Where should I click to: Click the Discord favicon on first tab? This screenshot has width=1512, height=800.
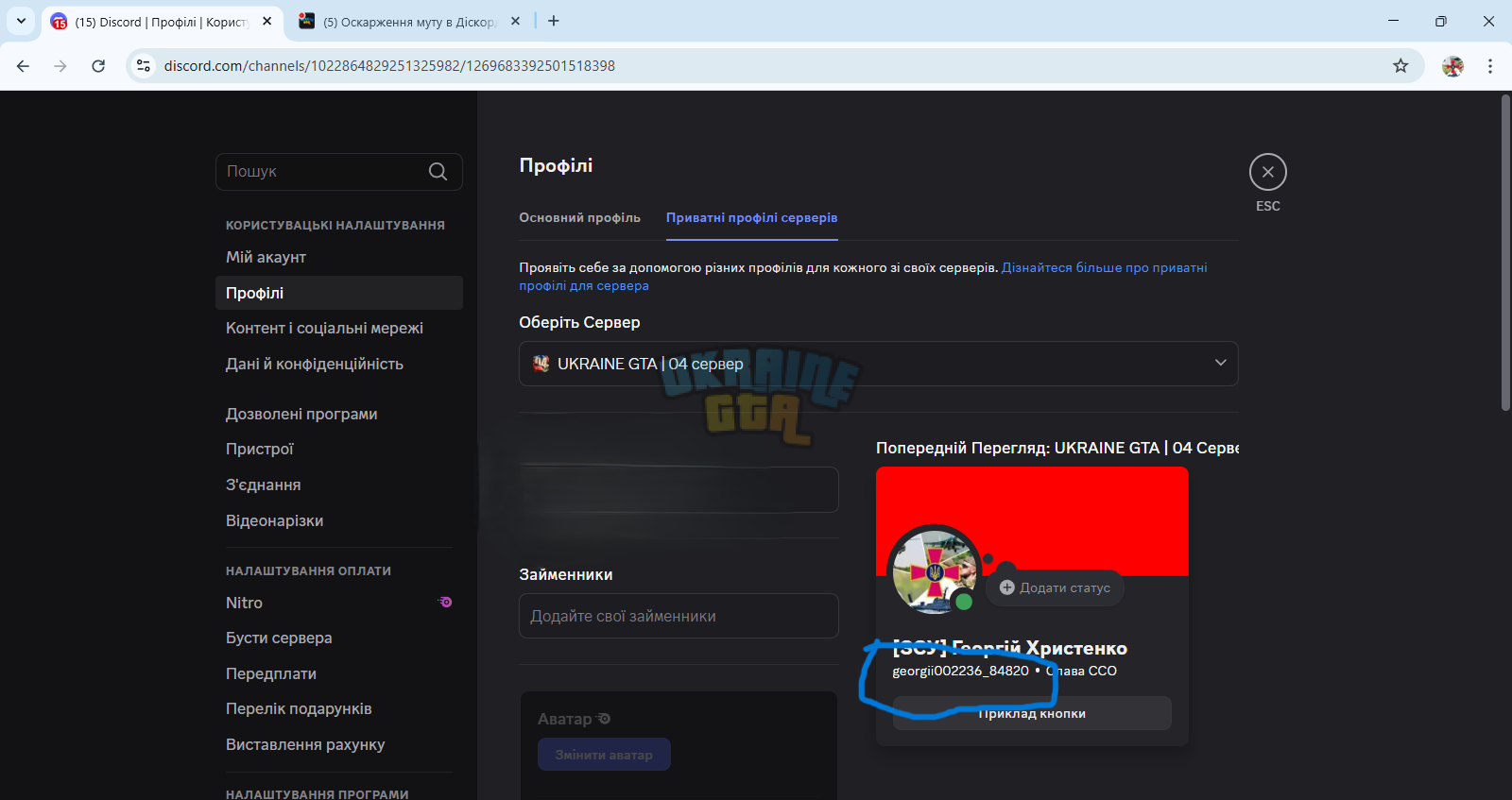[59, 22]
